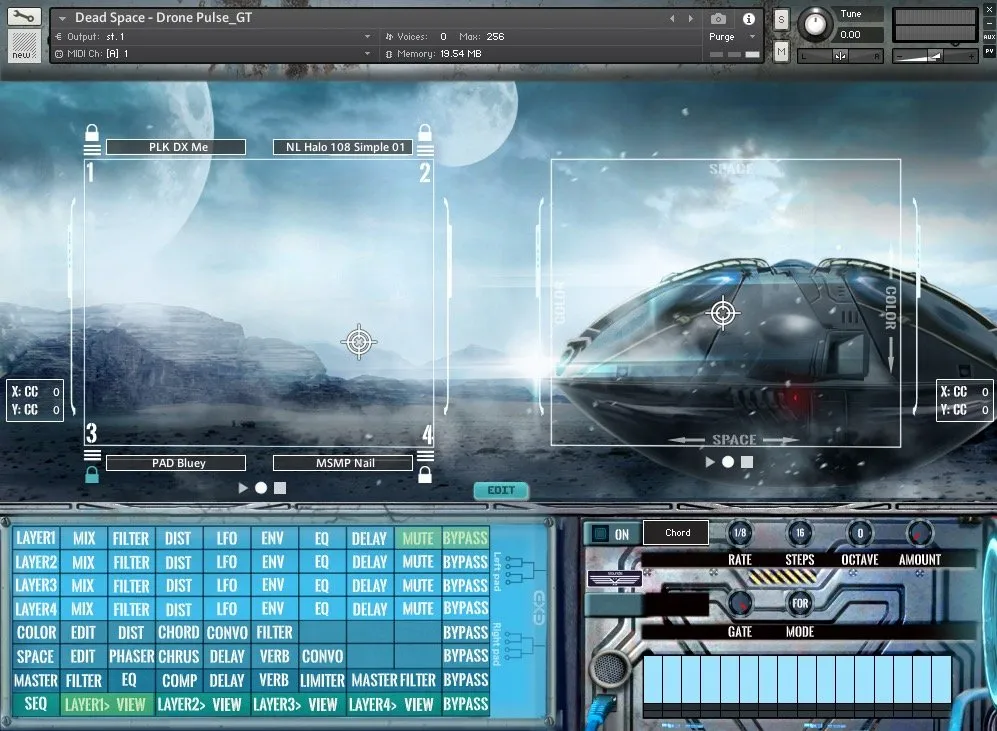997x731 pixels.
Task: Record right pad motion with circle button
Action: [x=728, y=462]
